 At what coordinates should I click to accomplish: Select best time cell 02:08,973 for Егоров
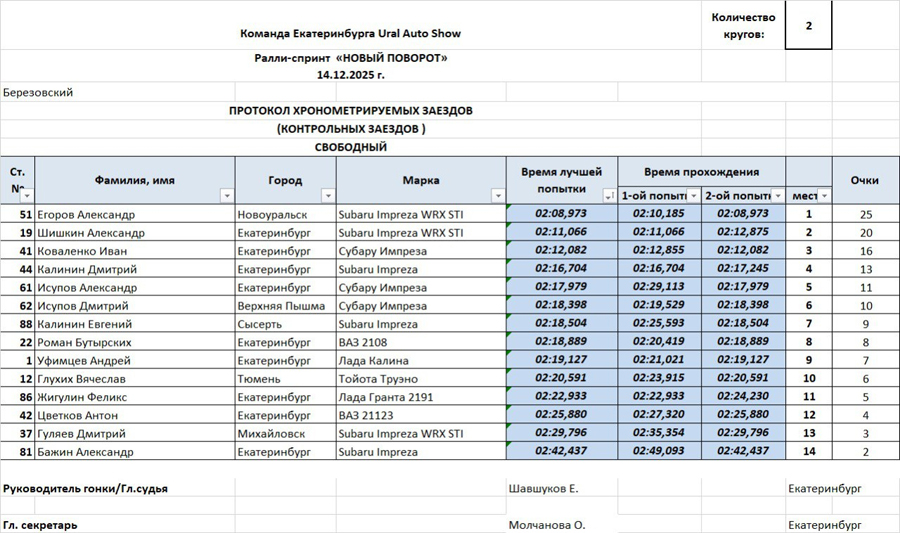pyautogui.click(x=561, y=214)
